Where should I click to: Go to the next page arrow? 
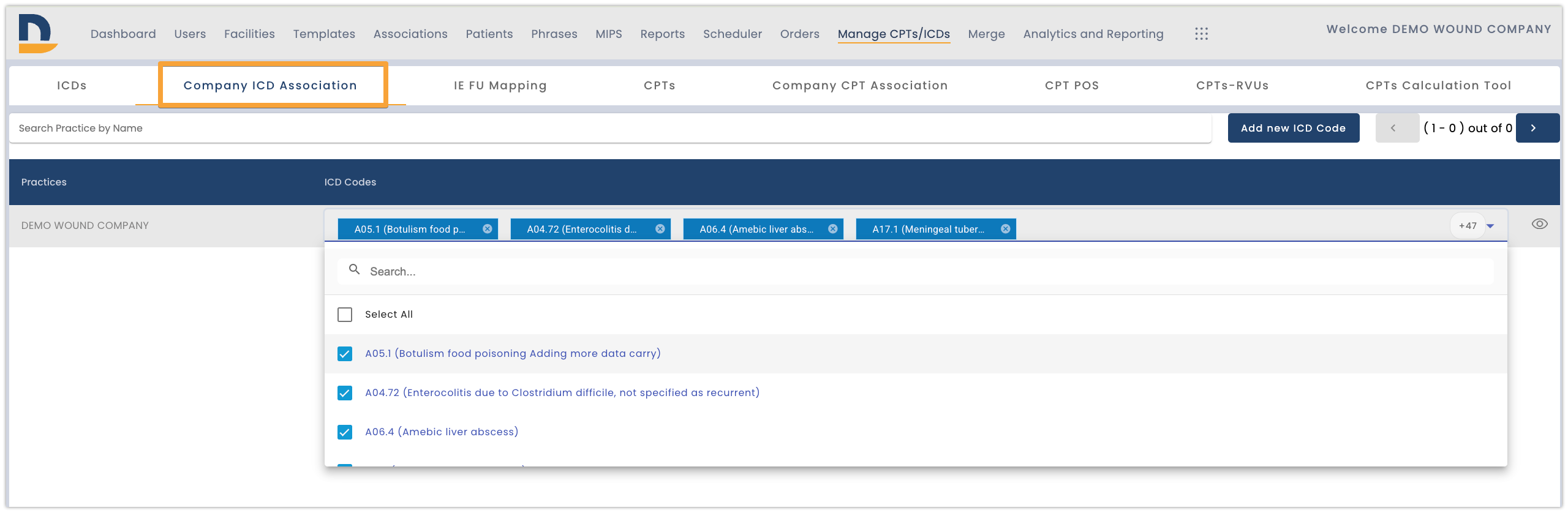(x=1537, y=128)
